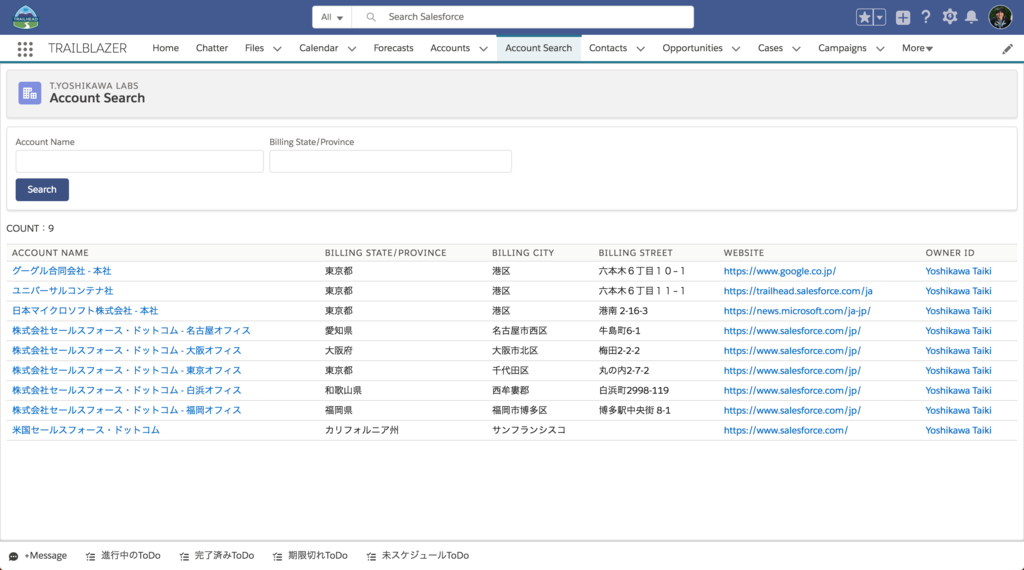Image resolution: width=1024 pixels, height=570 pixels.
Task: Open the All search scope dropdown
Action: 332,17
